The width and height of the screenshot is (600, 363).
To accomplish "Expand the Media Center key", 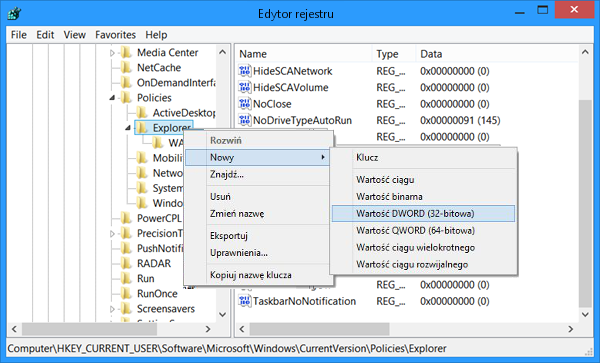I will pos(112,53).
